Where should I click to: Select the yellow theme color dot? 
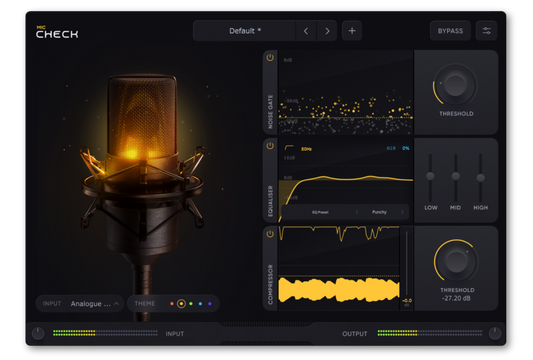pos(182,304)
